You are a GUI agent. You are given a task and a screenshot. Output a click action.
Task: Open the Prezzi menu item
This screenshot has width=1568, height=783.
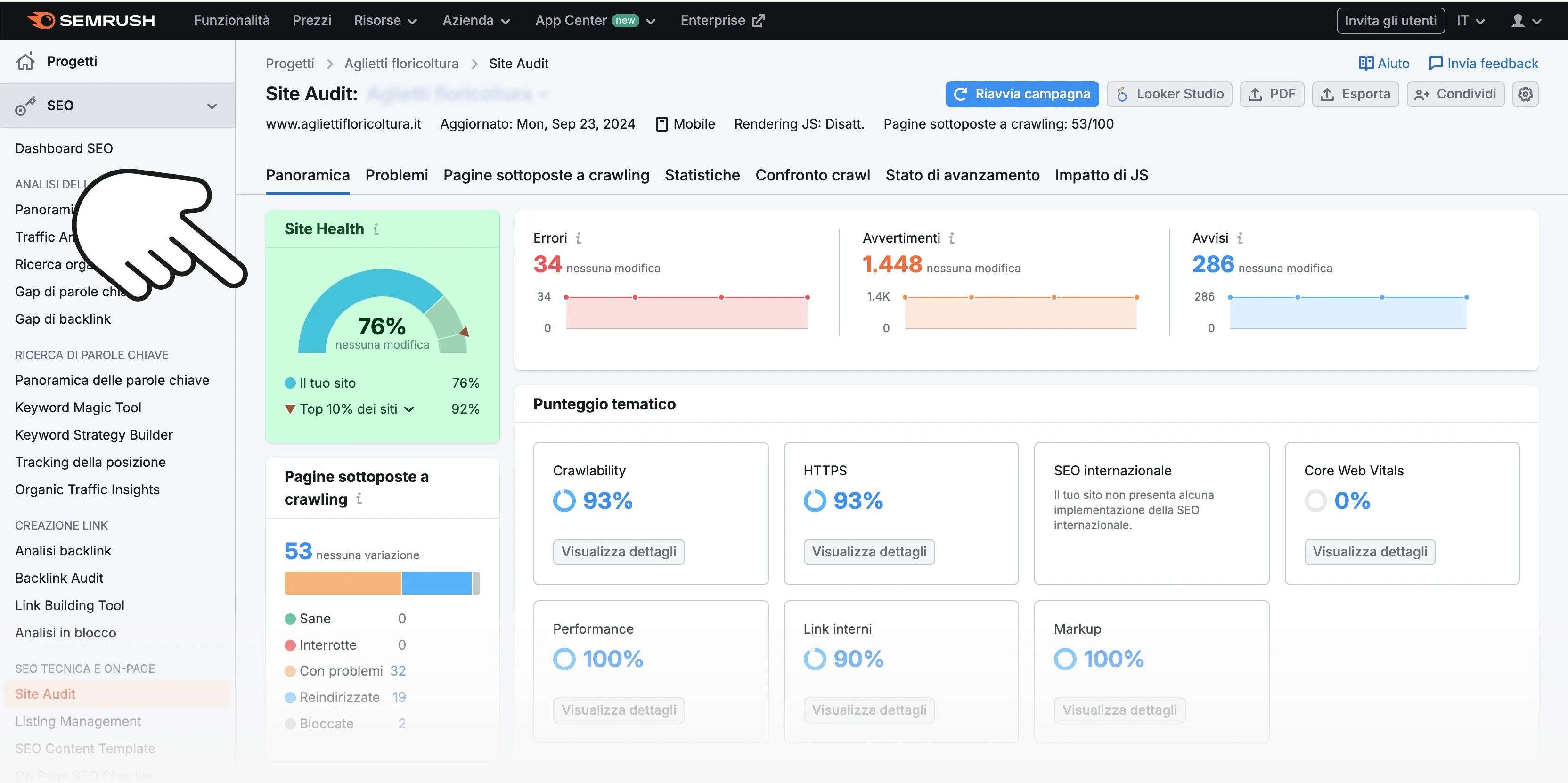[x=311, y=21]
